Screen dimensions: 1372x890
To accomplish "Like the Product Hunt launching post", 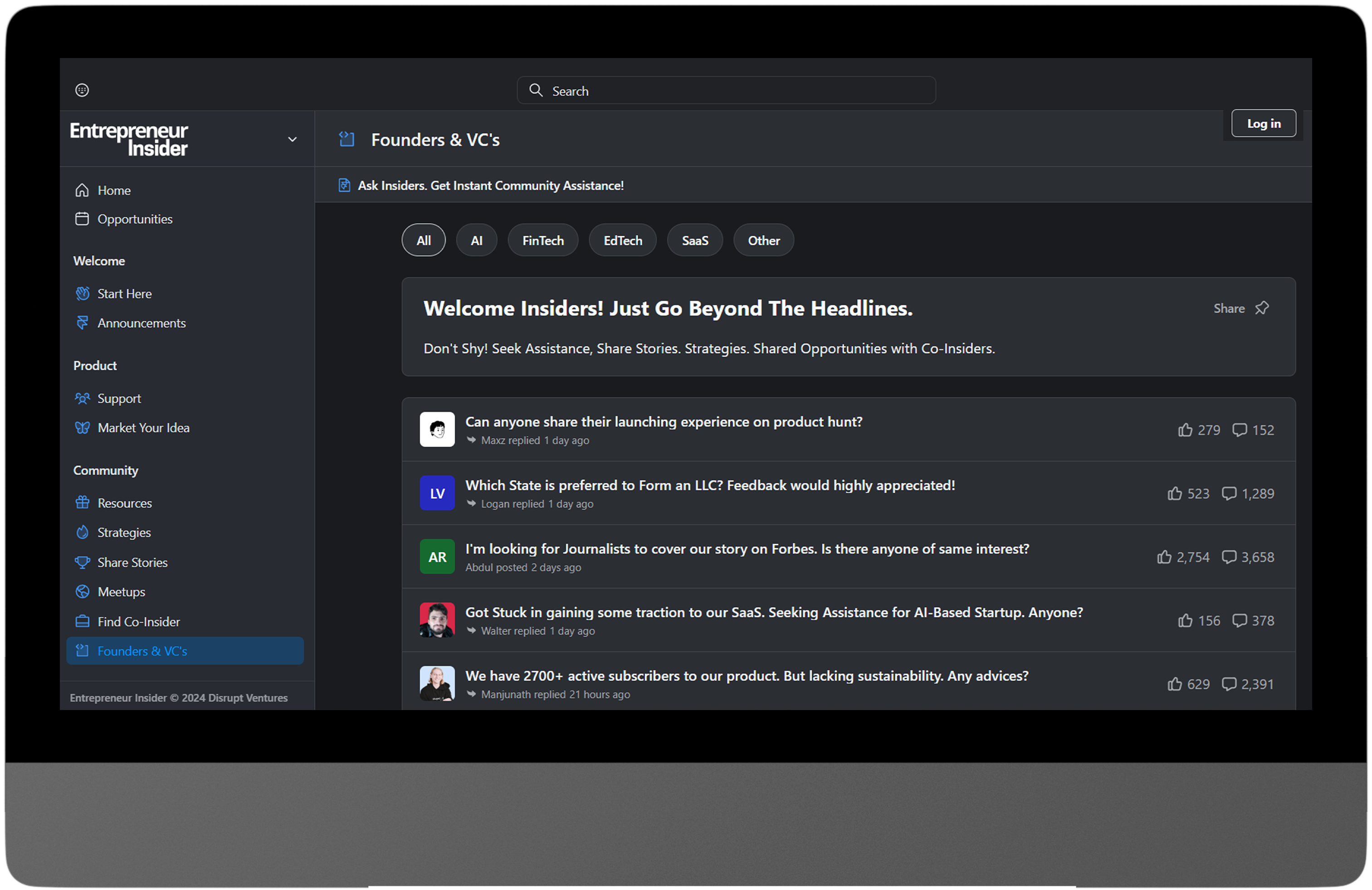I will 1185,430.
